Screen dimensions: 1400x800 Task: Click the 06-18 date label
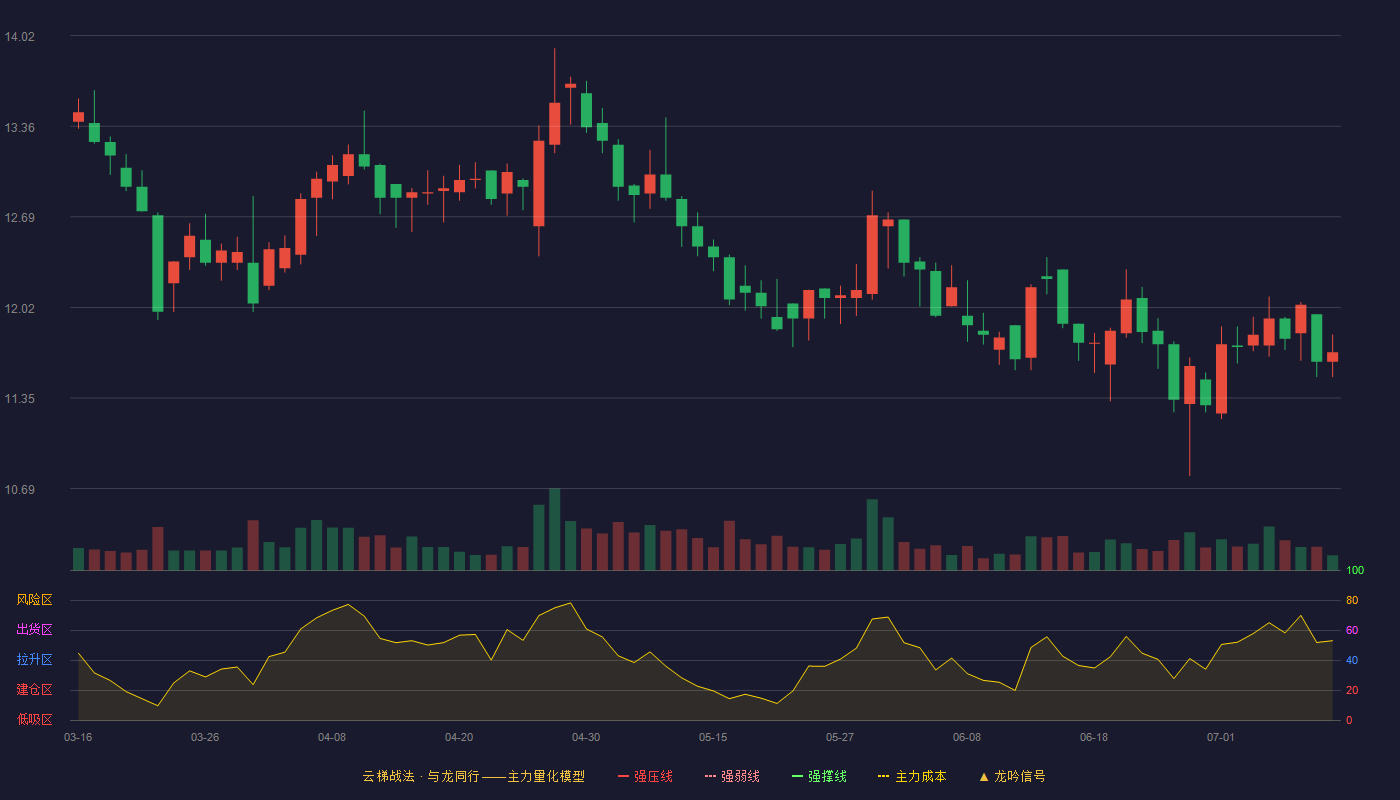point(1094,737)
